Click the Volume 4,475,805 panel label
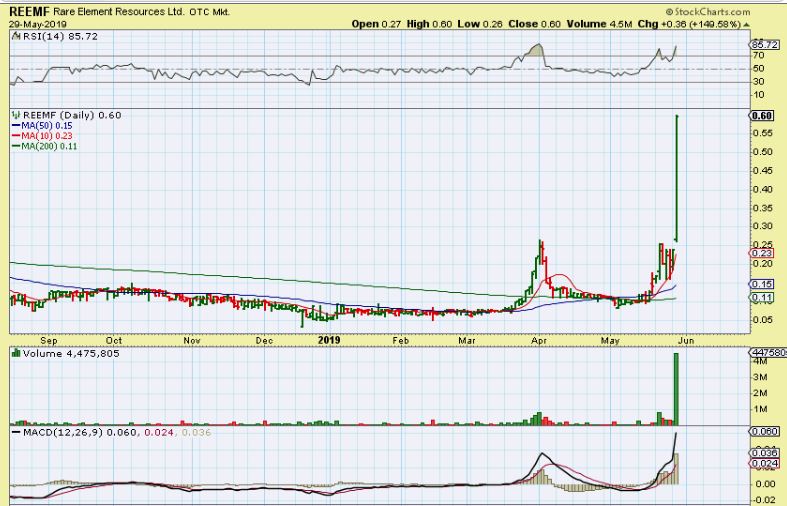Image resolution: width=787 pixels, height=506 pixels. point(71,353)
